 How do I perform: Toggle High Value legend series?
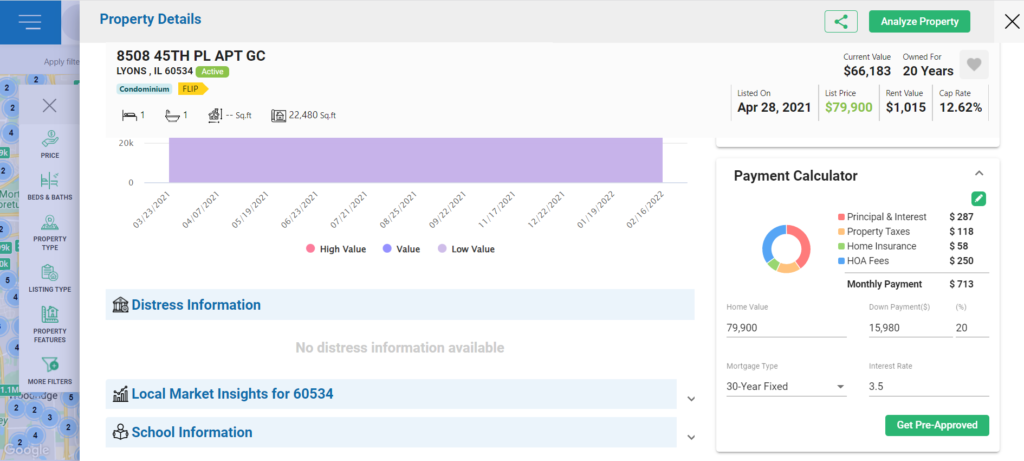(336, 249)
